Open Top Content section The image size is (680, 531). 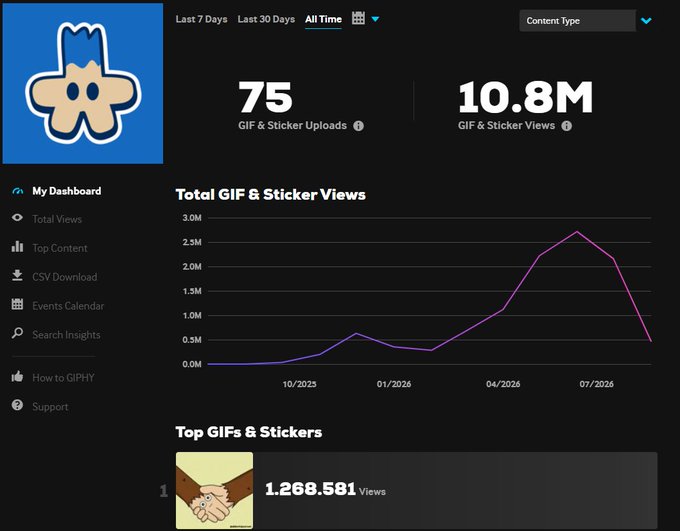[x=60, y=248]
